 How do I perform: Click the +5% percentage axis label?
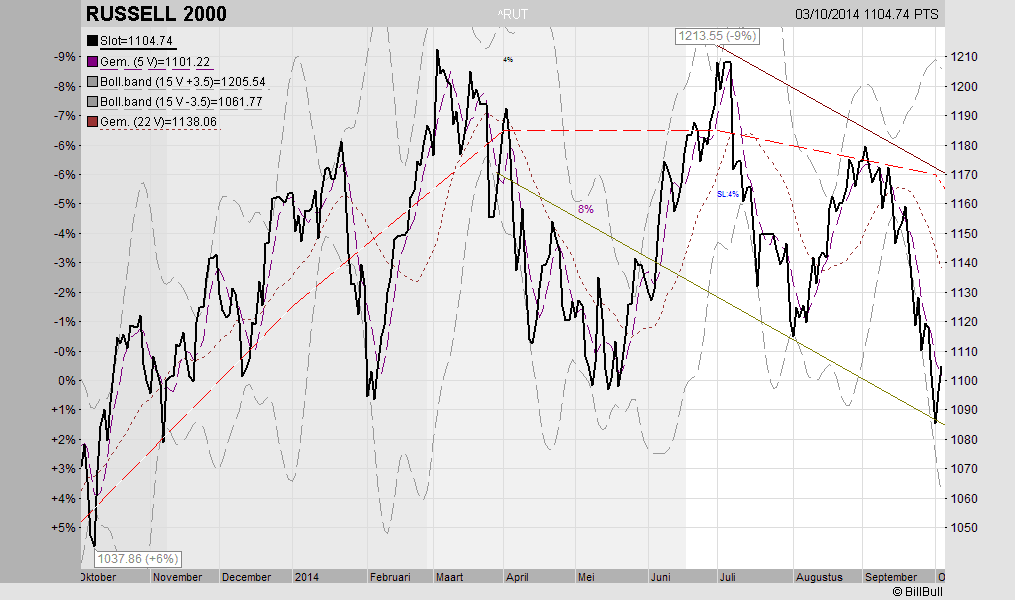click(64, 528)
